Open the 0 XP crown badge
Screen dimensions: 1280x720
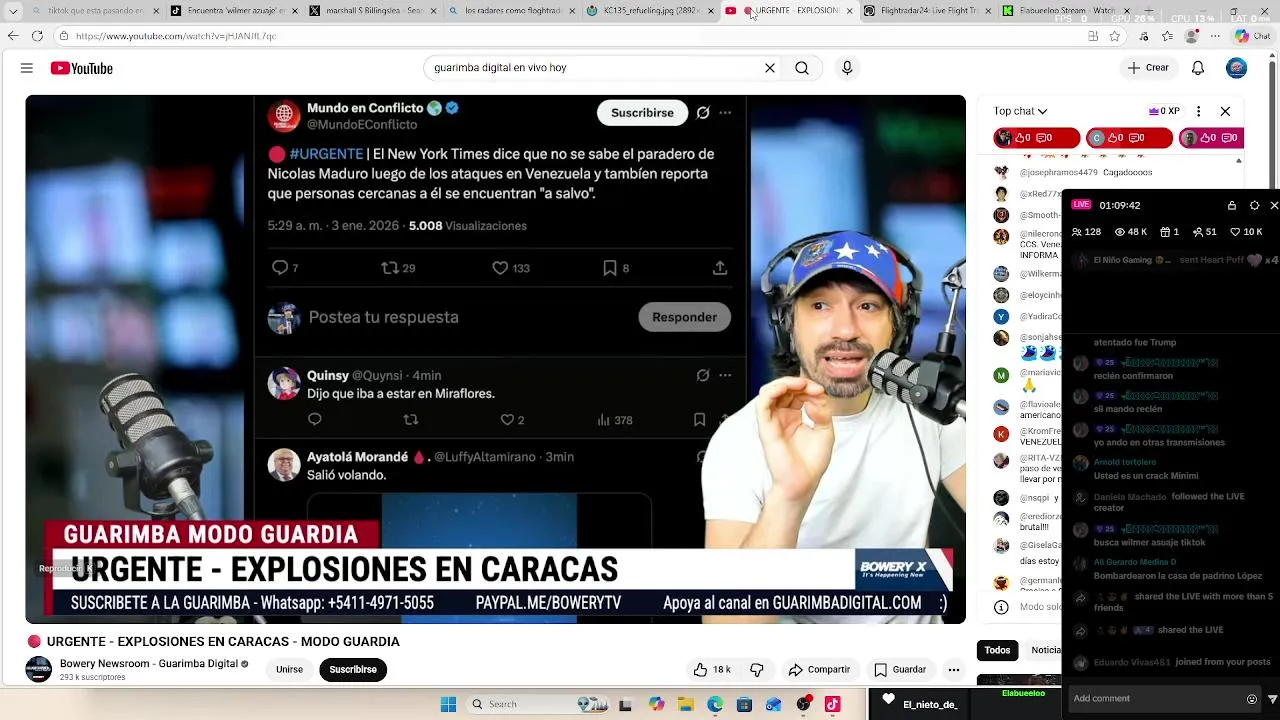pyautogui.click(x=1164, y=111)
